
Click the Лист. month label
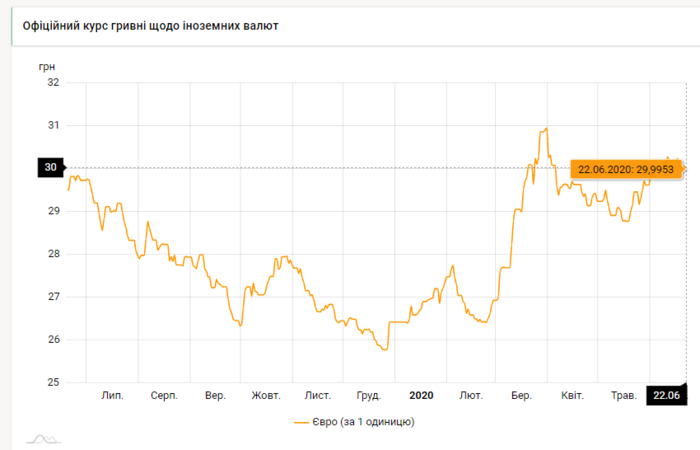coord(318,396)
